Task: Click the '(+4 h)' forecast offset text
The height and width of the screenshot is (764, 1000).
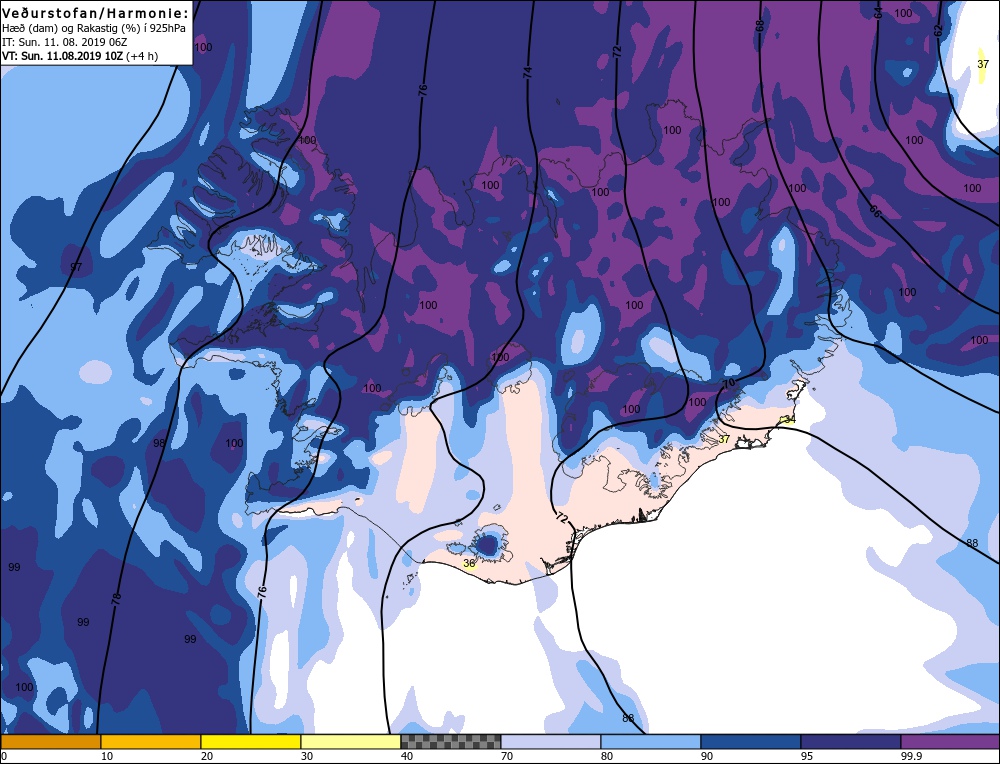Action: pyautogui.click(x=142, y=56)
